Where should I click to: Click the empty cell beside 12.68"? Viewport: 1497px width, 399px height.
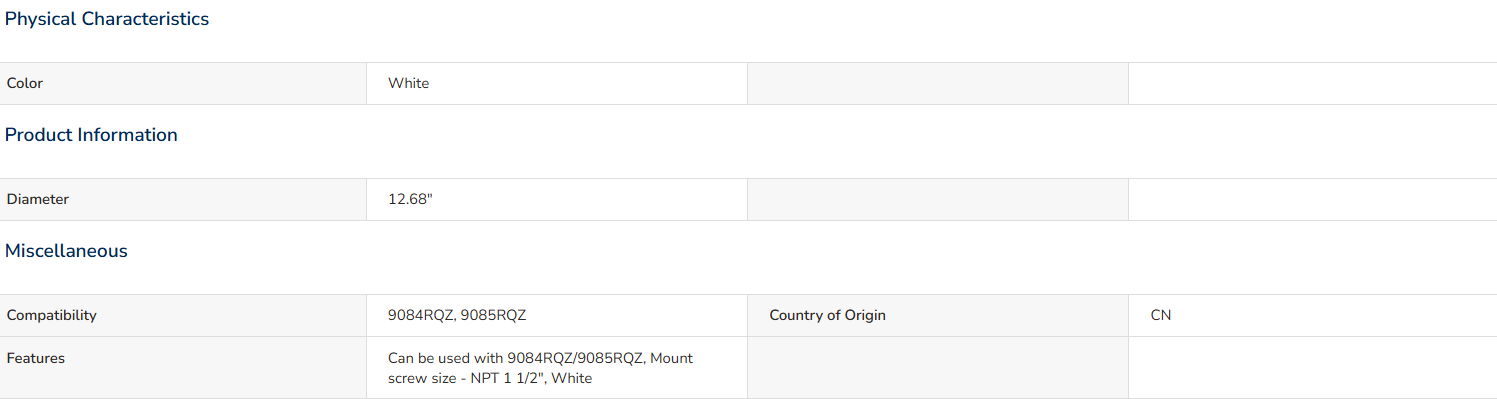point(938,200)
